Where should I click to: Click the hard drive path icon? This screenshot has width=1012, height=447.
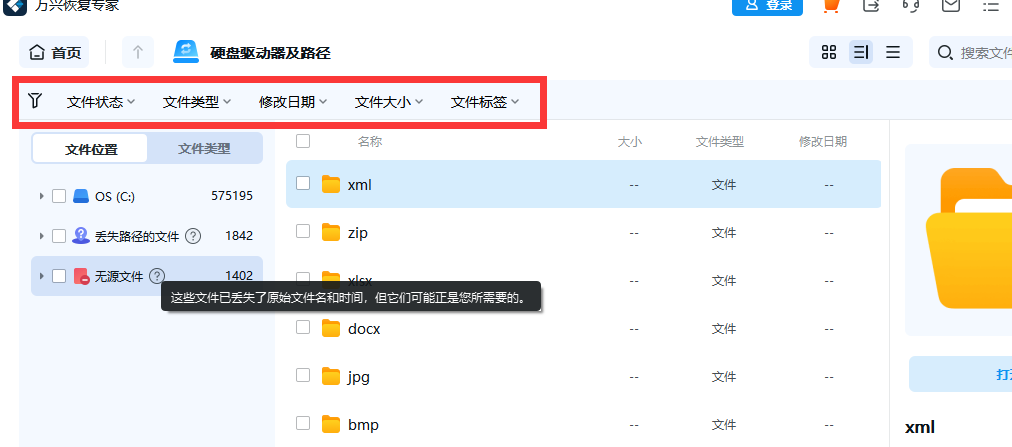coord(186,52)
